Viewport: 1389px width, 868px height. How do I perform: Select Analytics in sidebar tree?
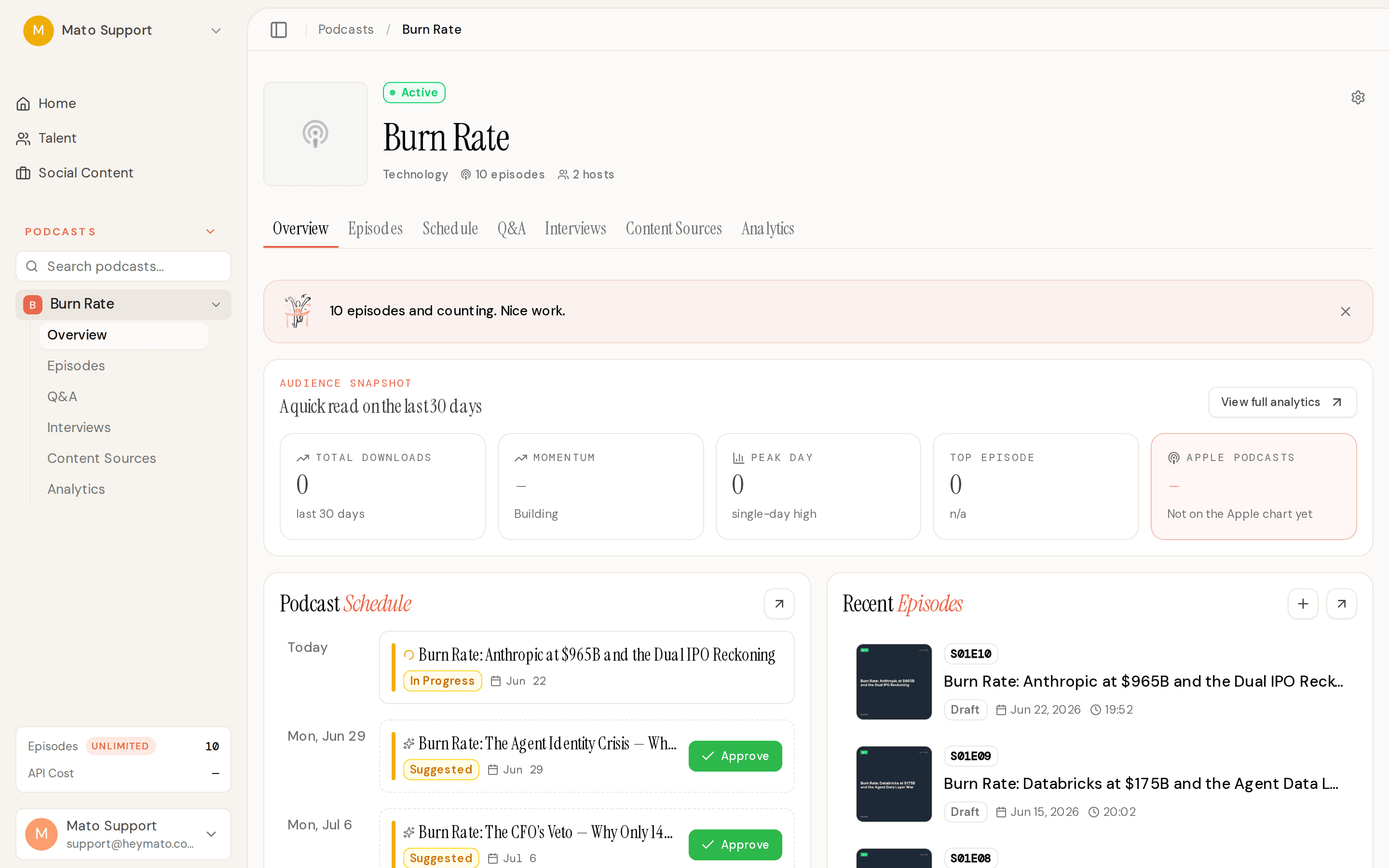tap(123, 489)
